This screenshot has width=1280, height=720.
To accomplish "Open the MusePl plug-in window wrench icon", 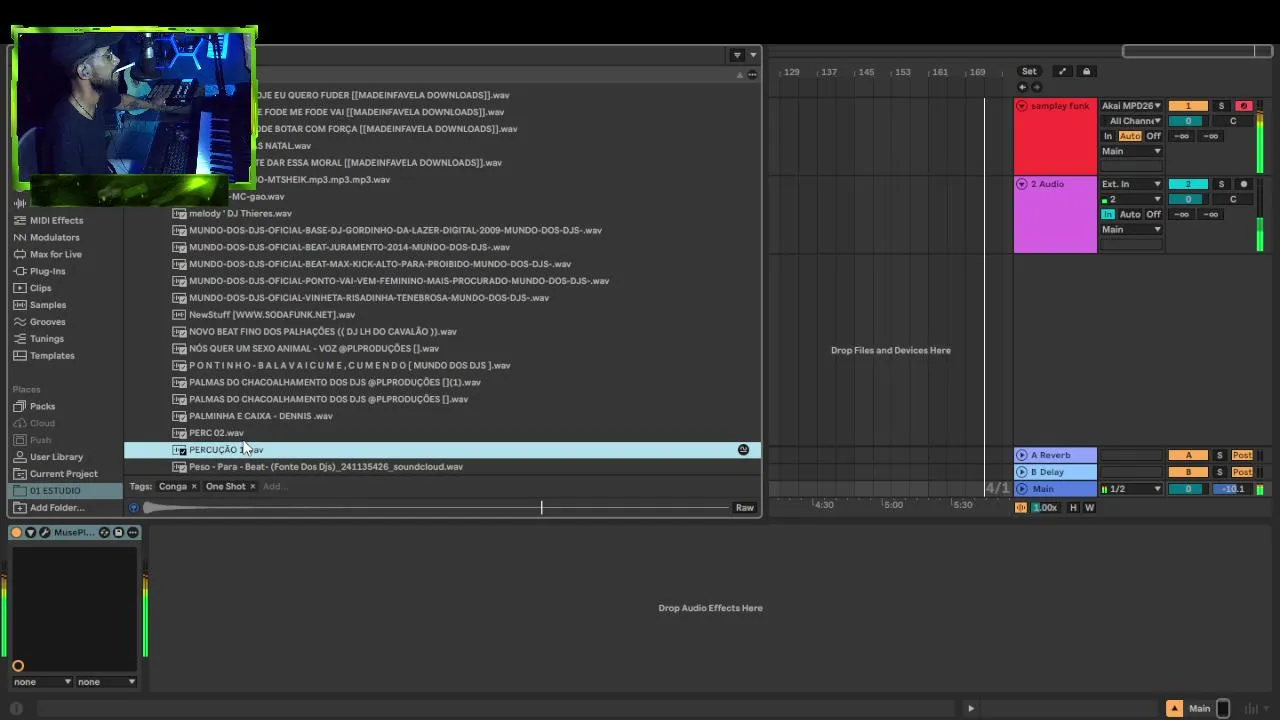I will 43,533.
